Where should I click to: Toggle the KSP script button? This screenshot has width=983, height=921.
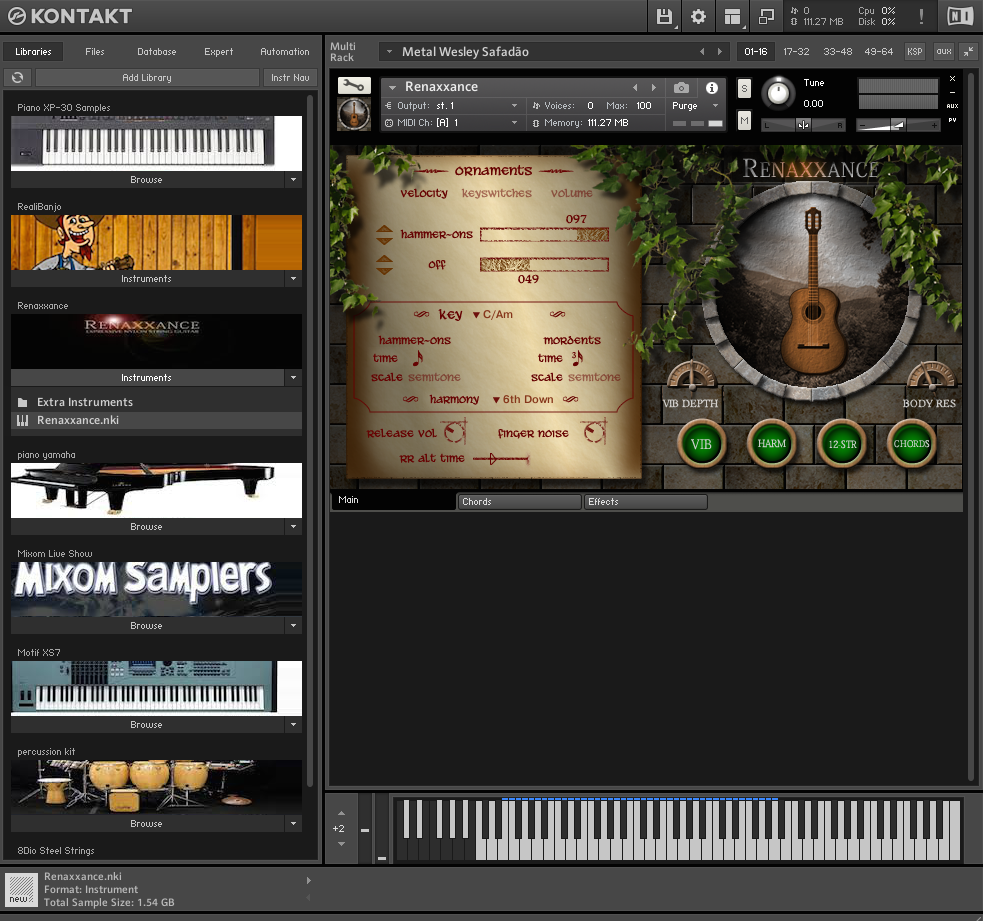(915, 51)
